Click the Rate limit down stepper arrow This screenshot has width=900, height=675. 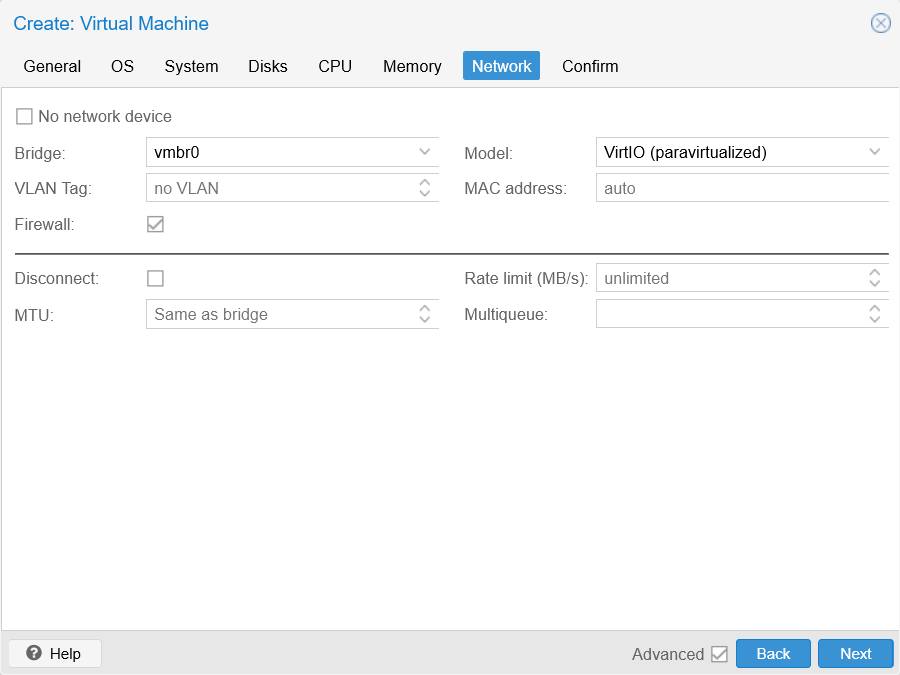click(x=874, y=282)
